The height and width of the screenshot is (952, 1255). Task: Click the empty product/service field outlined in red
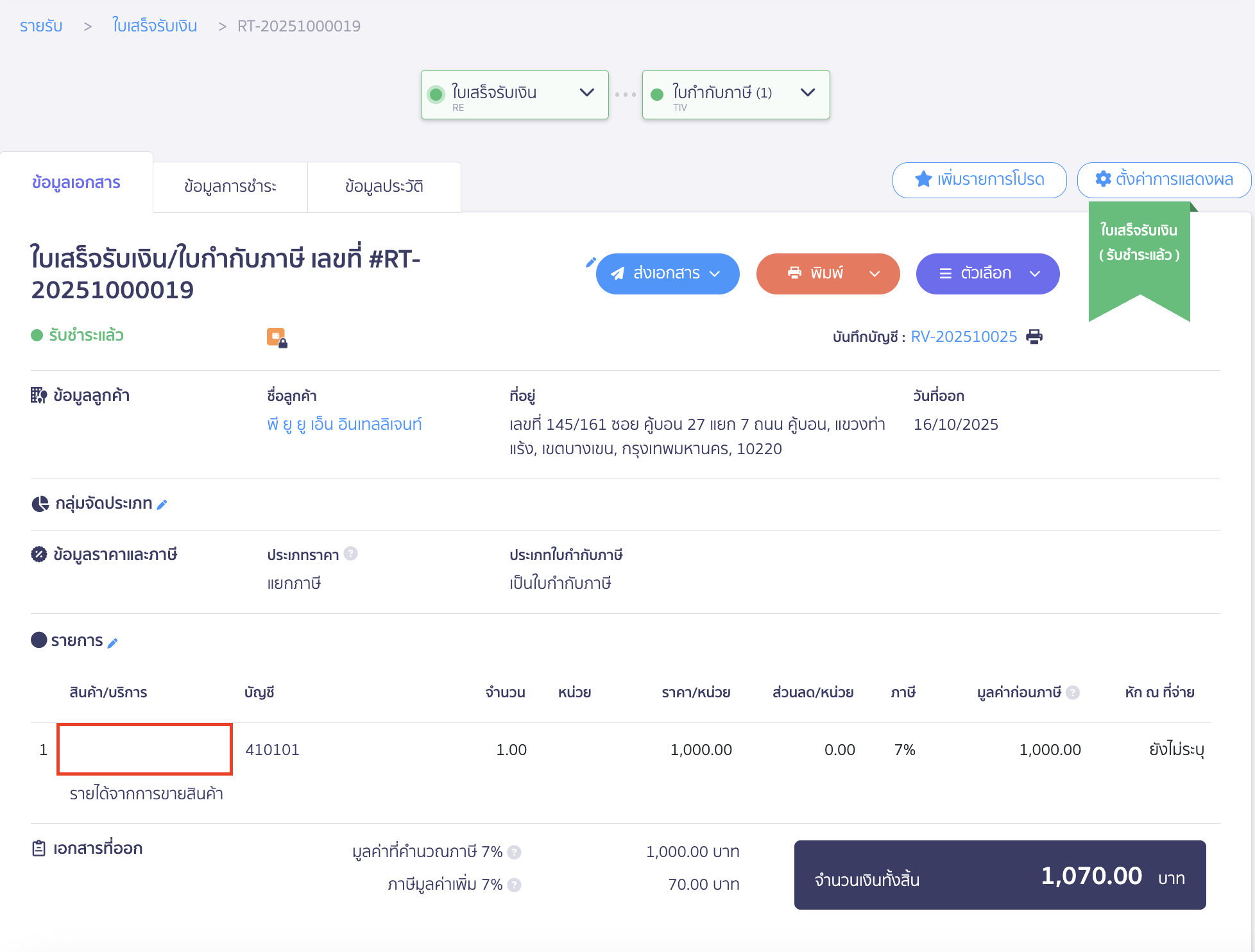(x=144, y=749)
